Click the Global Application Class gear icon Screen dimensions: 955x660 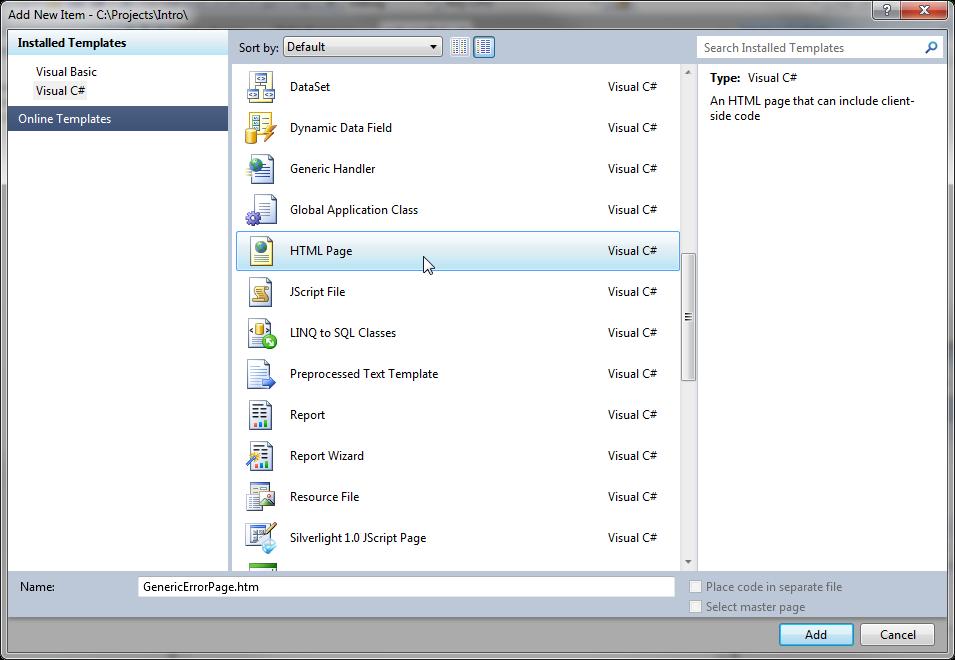pyautogui.click(x=261, y=210)
